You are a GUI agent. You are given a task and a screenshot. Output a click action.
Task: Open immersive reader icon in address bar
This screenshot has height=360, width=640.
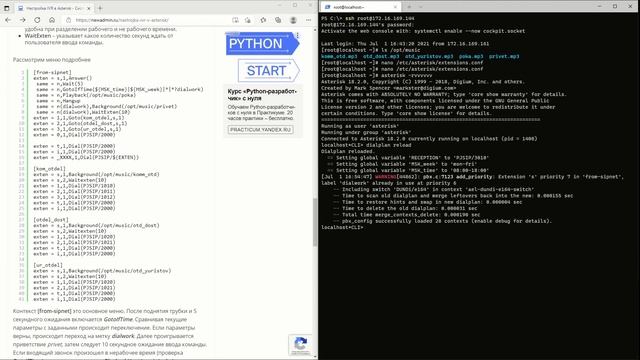coord(235,20)
